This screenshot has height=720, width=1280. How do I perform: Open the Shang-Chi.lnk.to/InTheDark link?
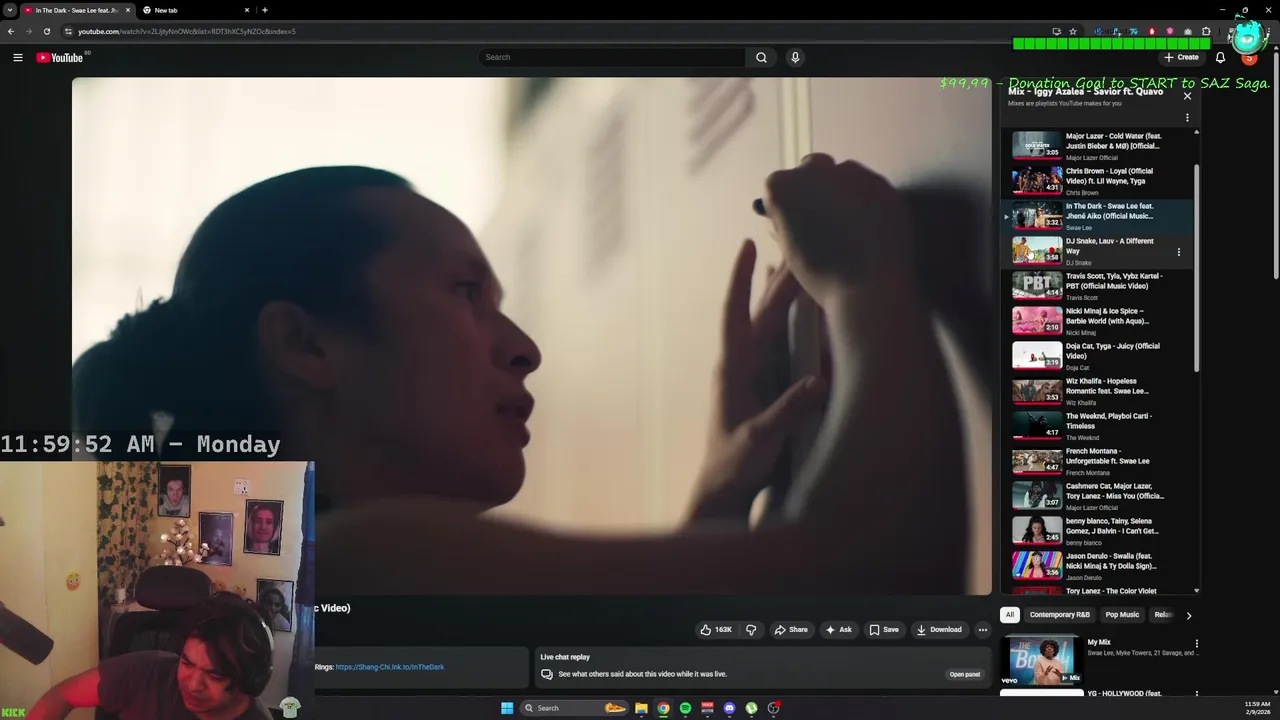pyautogui.click(x=390, y=667)
